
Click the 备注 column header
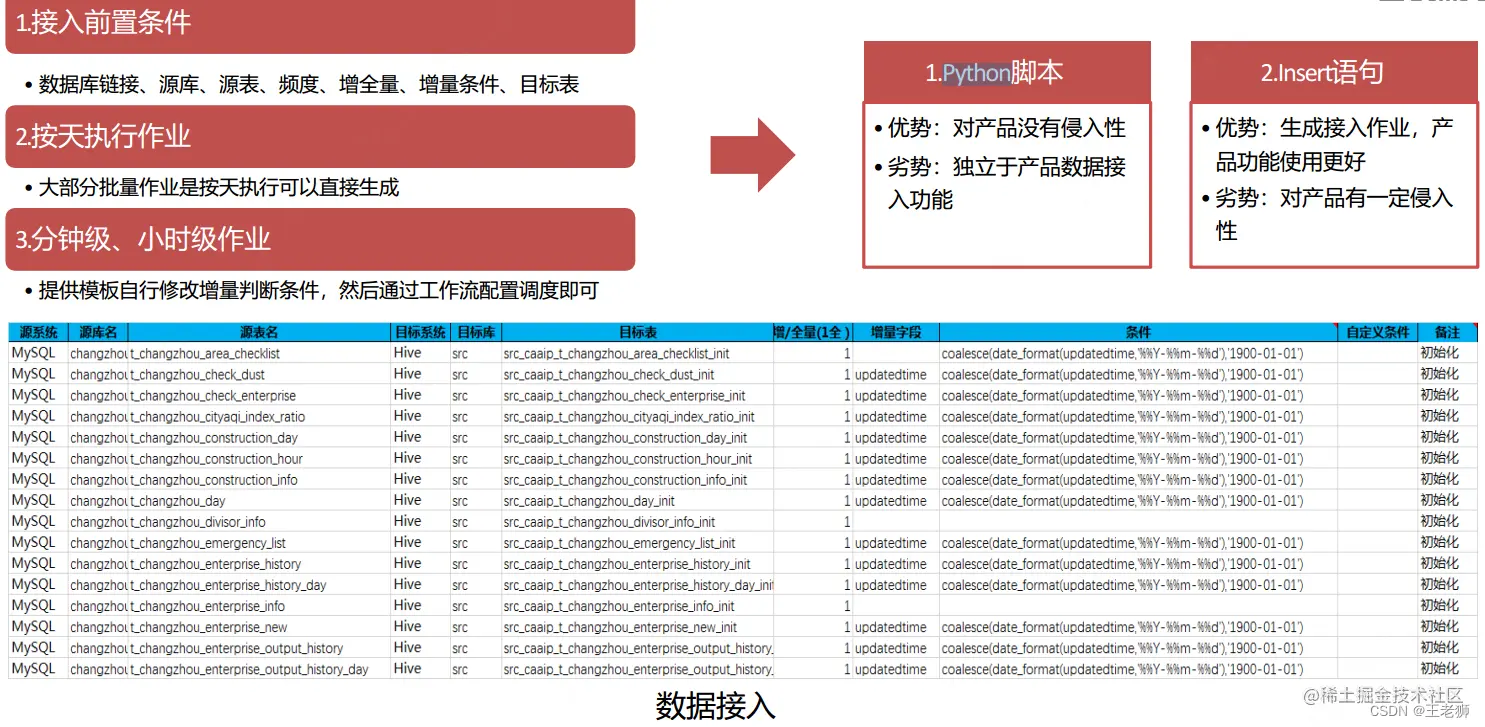tap(1446, 332)
